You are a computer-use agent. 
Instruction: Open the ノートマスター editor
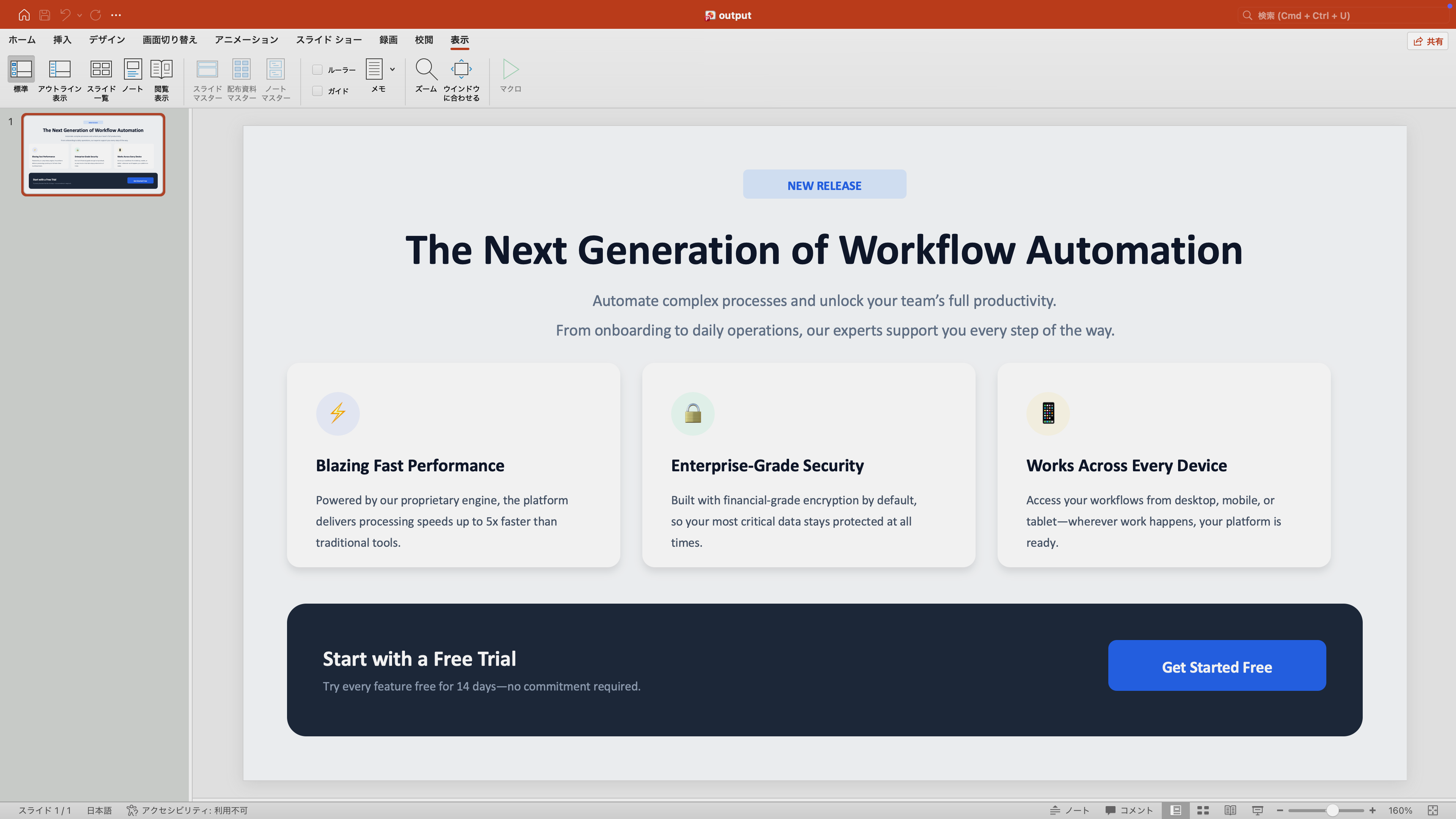coord(276,80)
